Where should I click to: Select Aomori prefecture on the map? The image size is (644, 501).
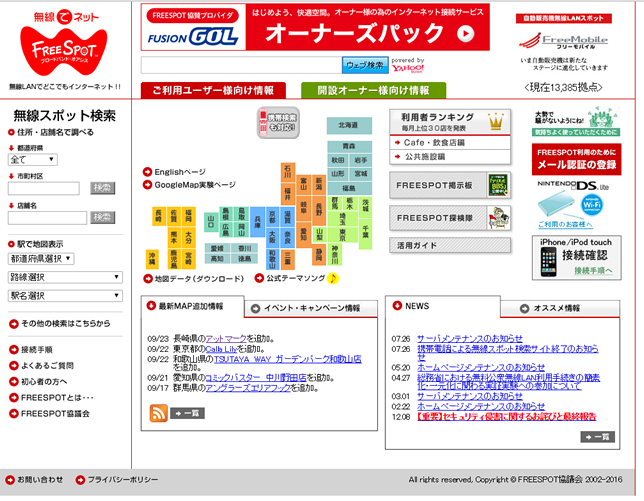[x=349, y=147]
